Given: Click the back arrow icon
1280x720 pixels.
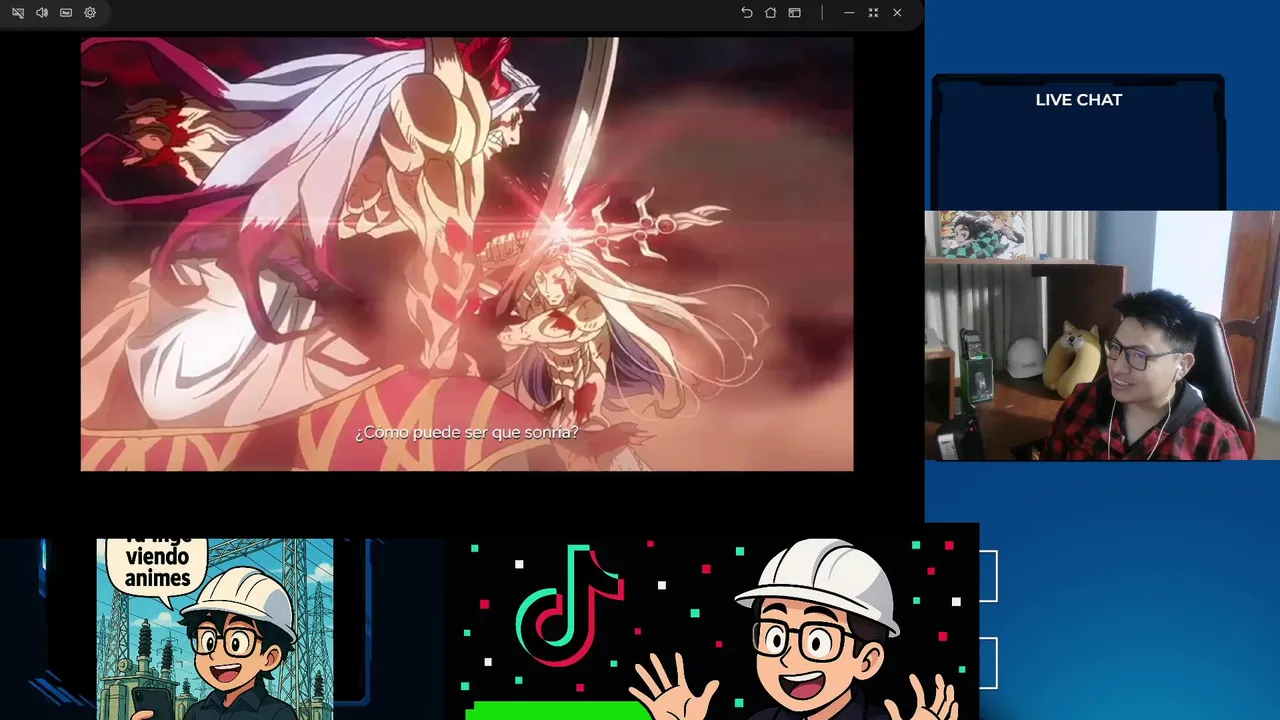Looking at the screenshot, I should [746, 13].
